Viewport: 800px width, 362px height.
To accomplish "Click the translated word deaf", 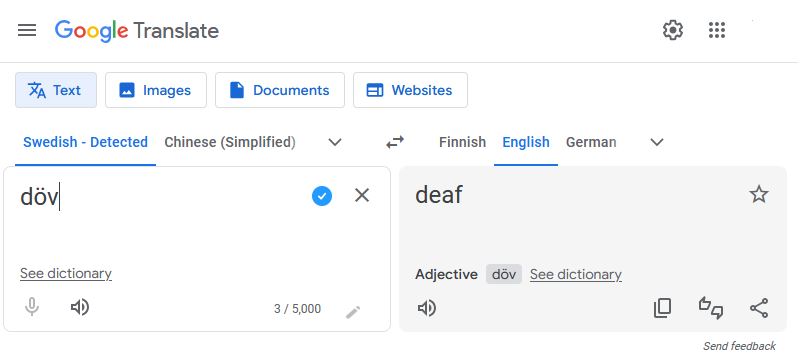I will point(439,195).
